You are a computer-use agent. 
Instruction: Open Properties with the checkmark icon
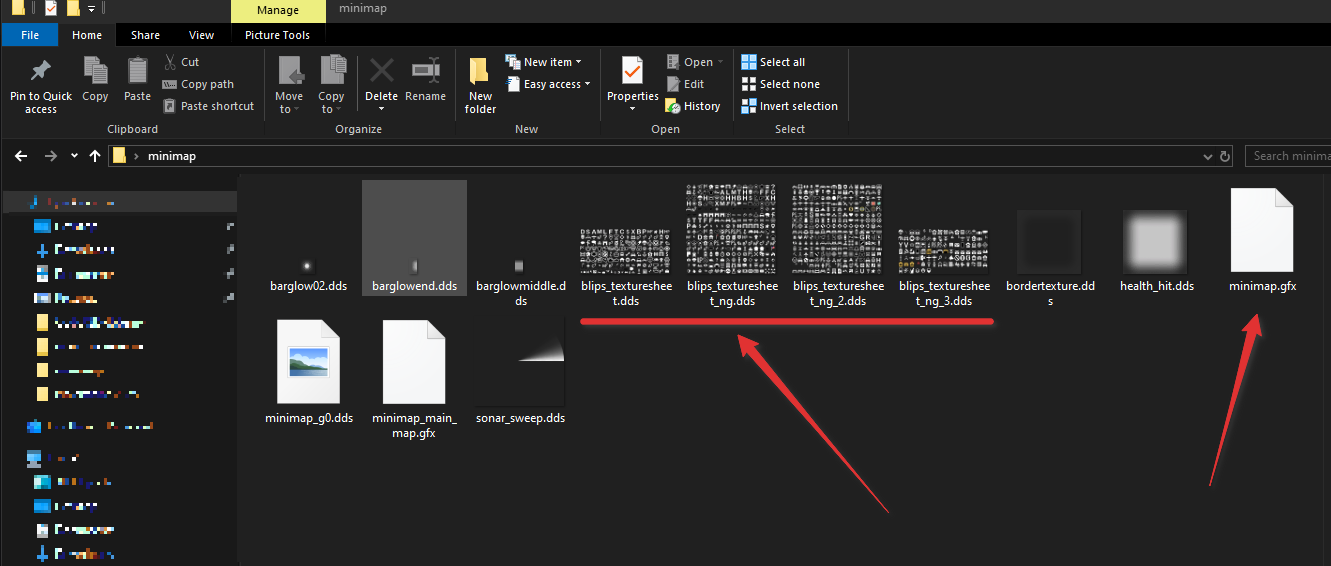click(632, 72)
